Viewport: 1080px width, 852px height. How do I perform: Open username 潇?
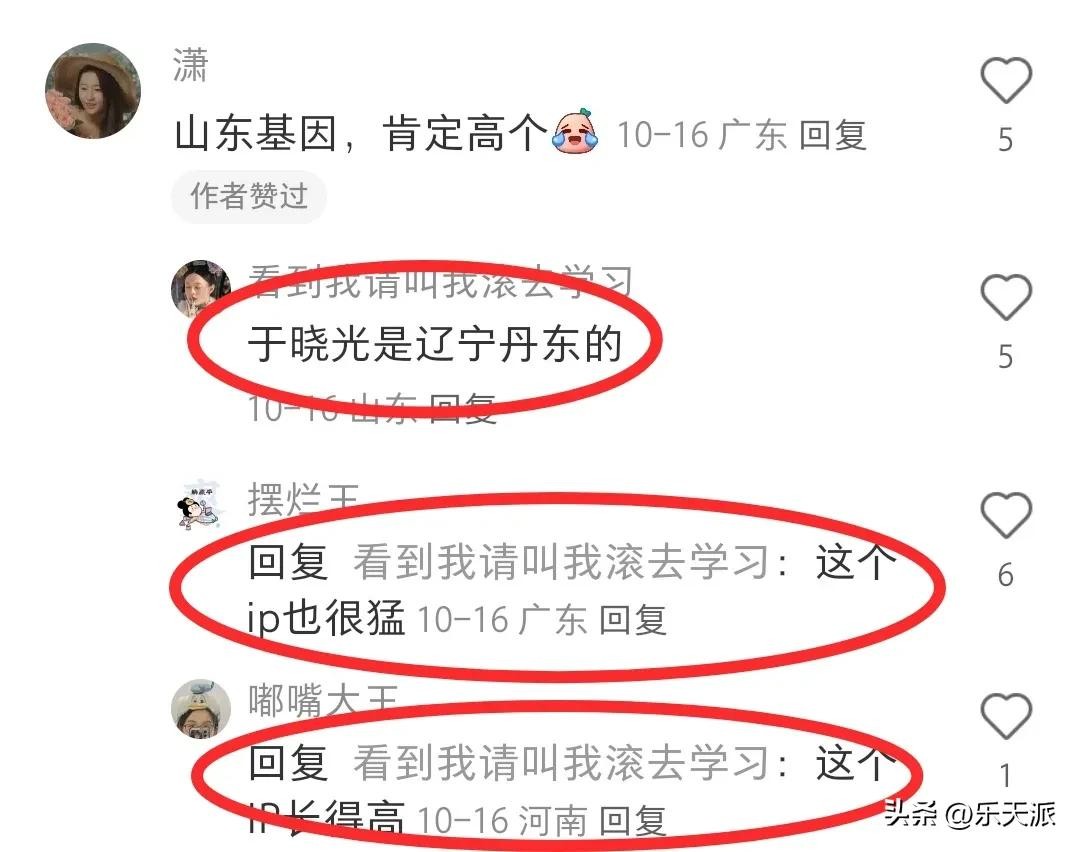(x=190, y=65)
